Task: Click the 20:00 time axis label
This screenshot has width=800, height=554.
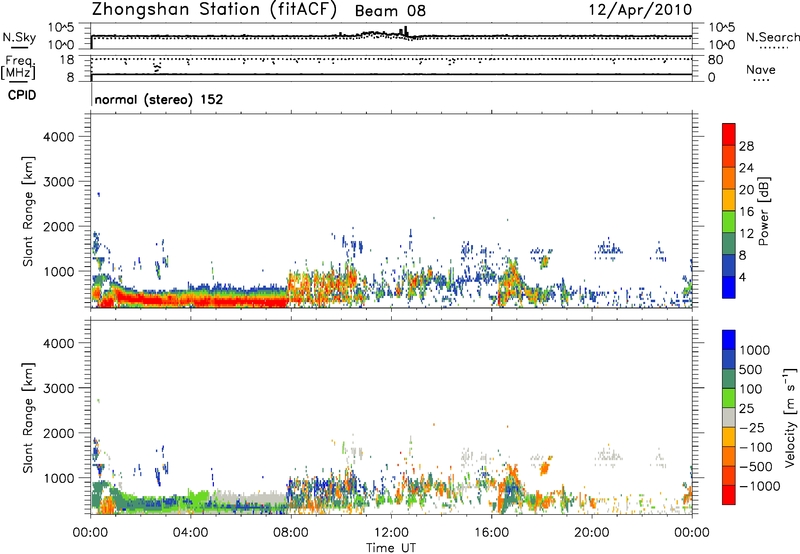Action: [592, 533]
